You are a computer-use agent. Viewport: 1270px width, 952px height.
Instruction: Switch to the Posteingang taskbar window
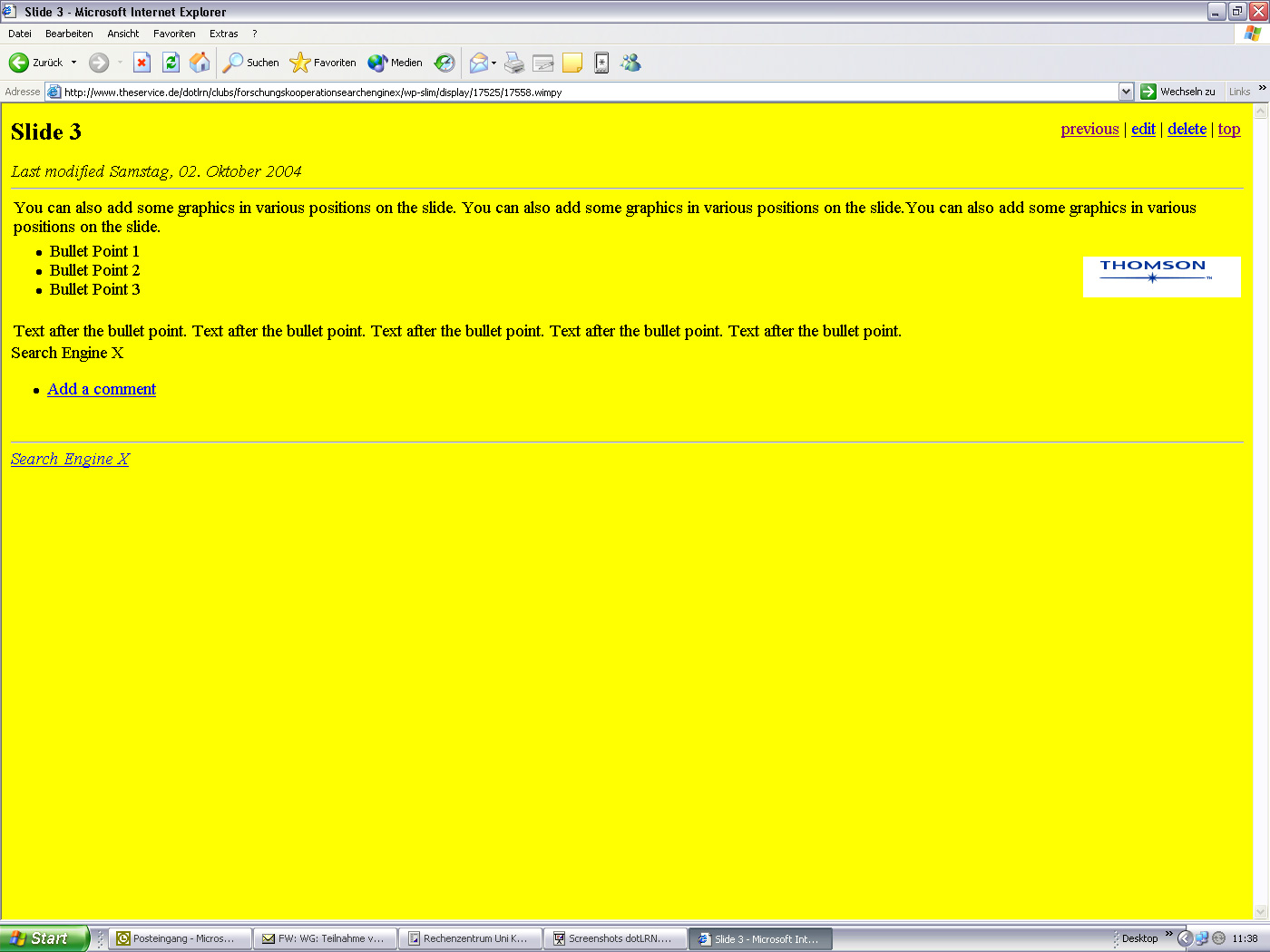[179, 937]
